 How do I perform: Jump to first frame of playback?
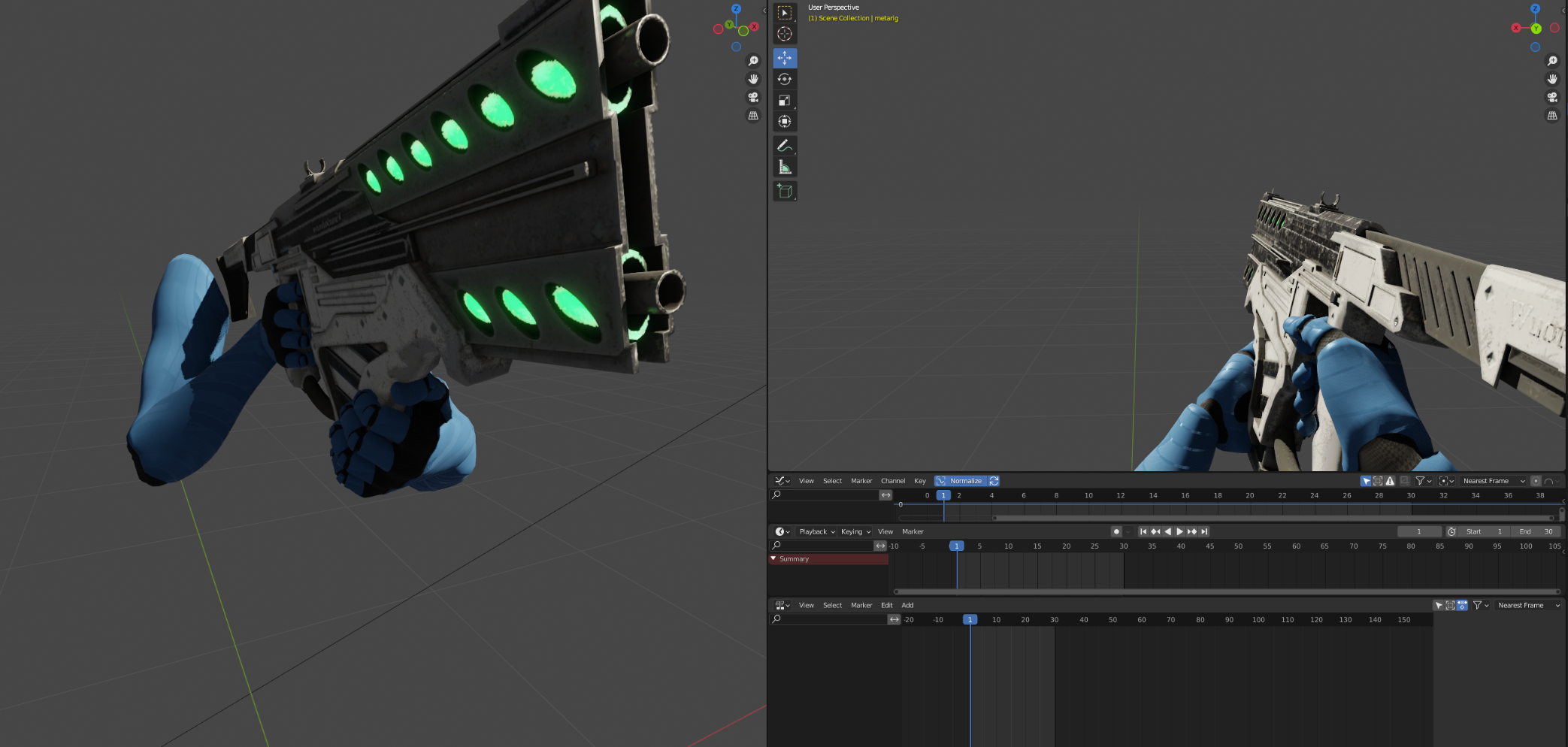tap(1143, 531)
